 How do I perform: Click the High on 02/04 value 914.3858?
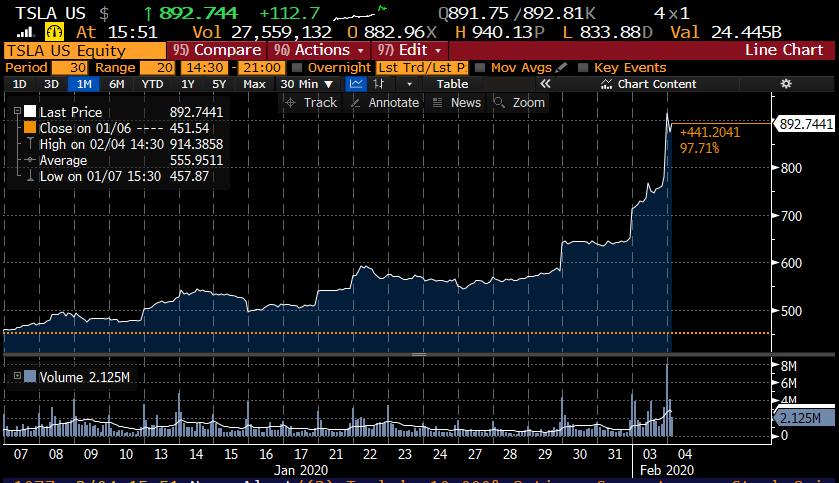(196, 144)
